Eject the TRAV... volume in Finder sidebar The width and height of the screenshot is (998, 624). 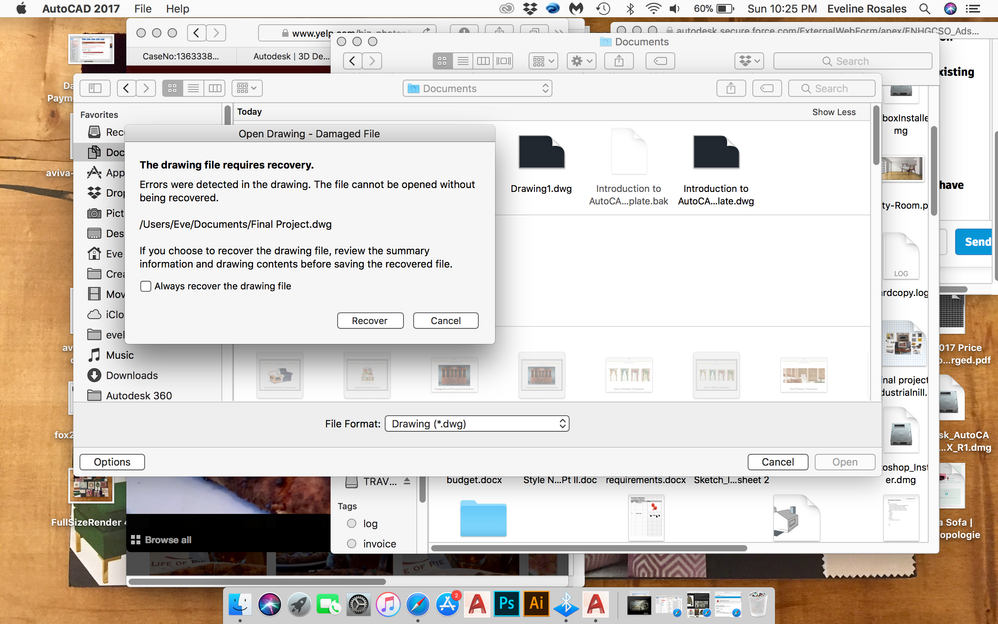coord(407,481)
